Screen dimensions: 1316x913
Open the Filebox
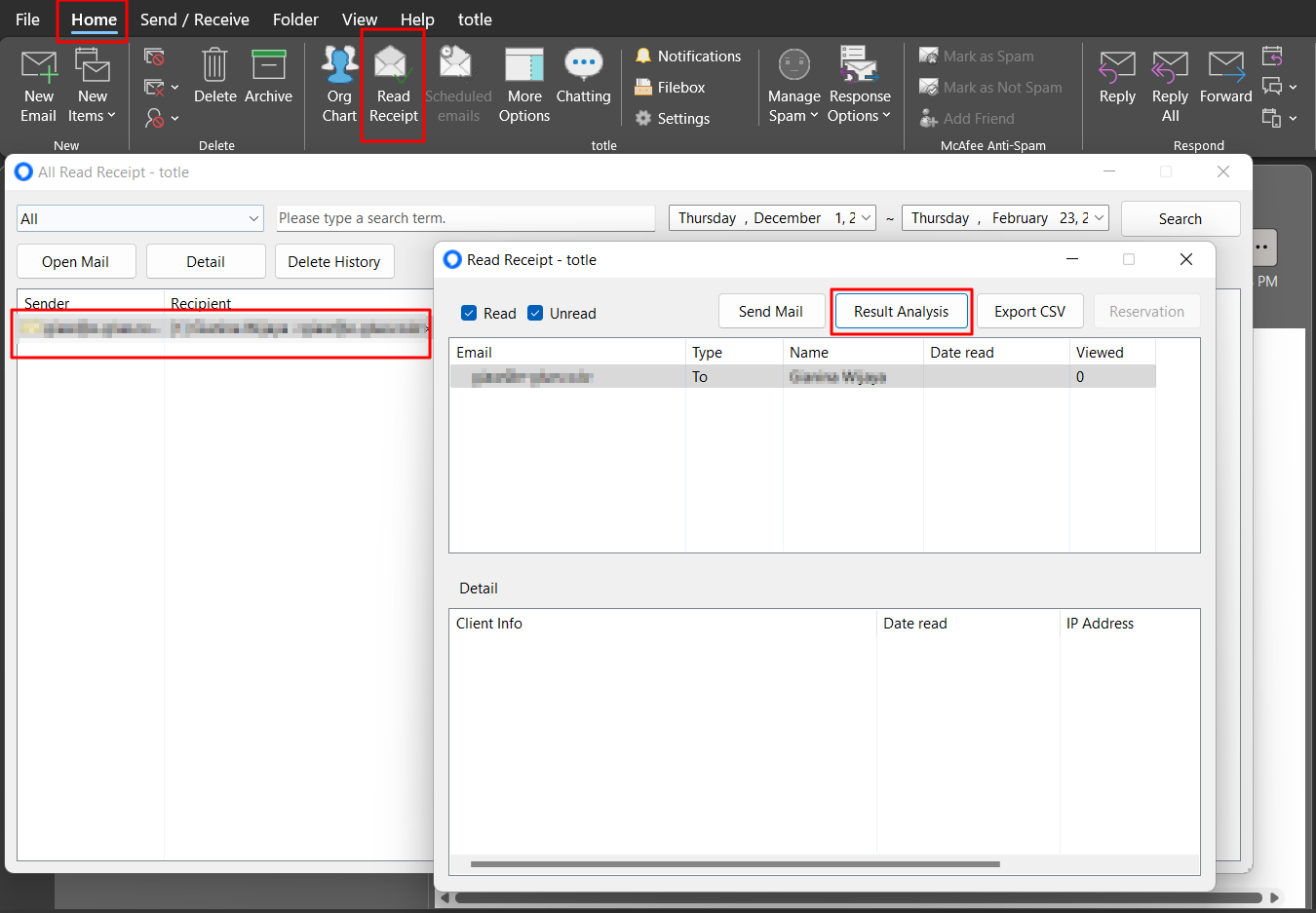click(x=670, y=88)
